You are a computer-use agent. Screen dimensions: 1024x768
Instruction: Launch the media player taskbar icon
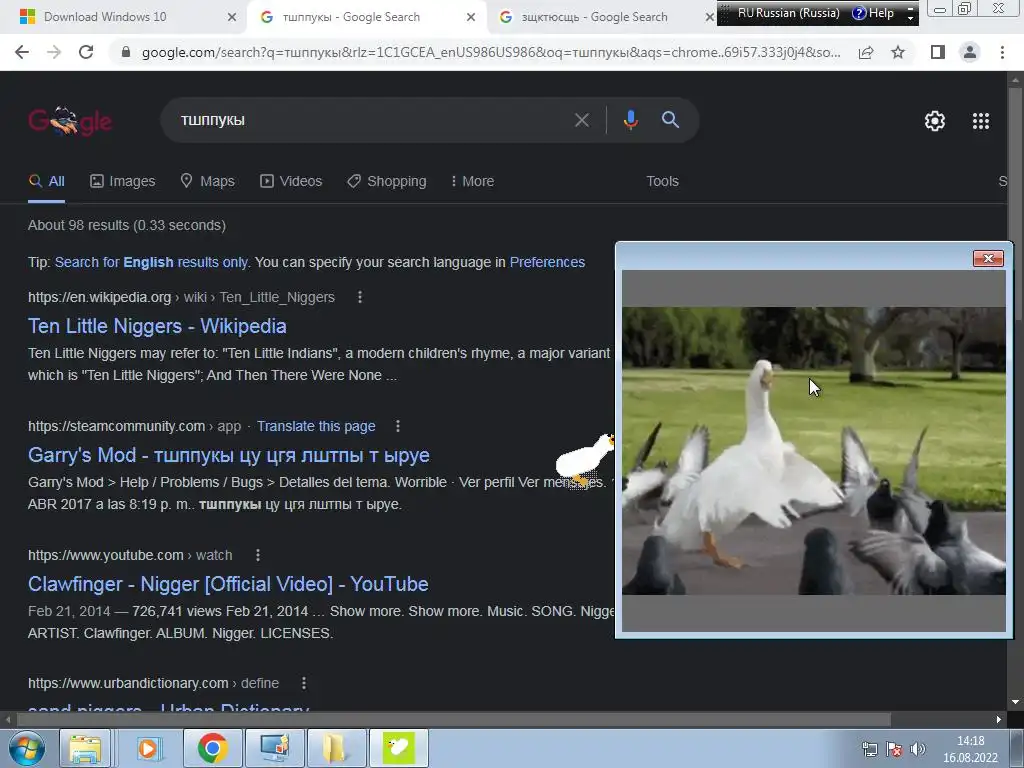point(148,748)
